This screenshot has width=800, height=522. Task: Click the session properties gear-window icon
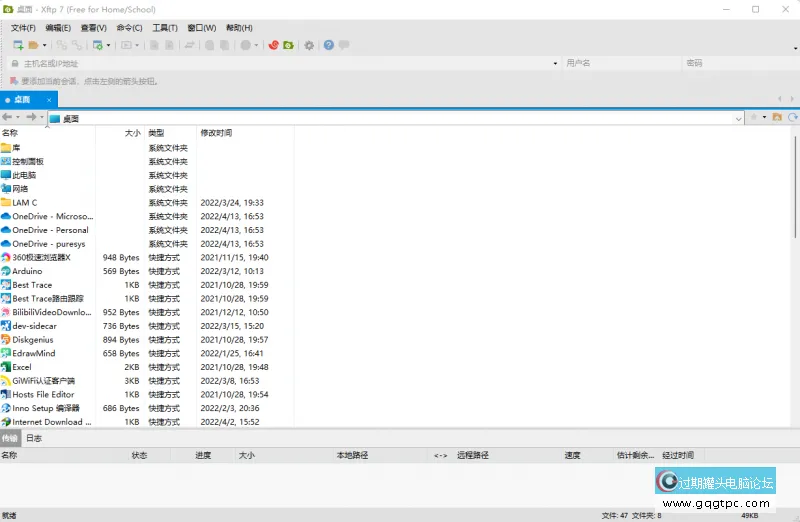coord(97,45)
